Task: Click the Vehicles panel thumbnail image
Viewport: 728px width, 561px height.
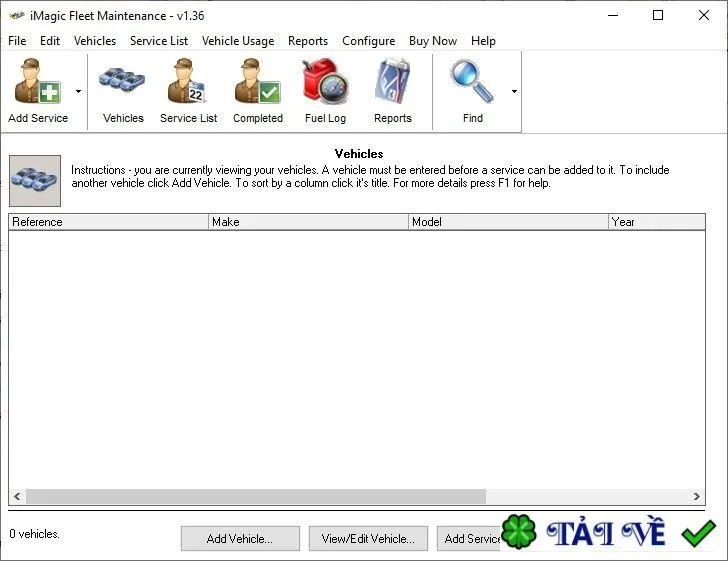Action: pos(35,181)
